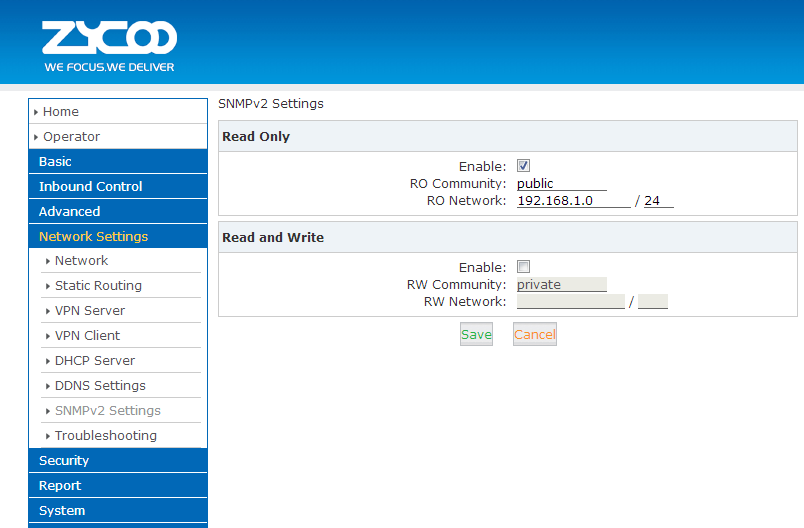Open the Home page
The height and width of the screenshot is (528, 804).
pyautogui.click(x=61, y=112)
